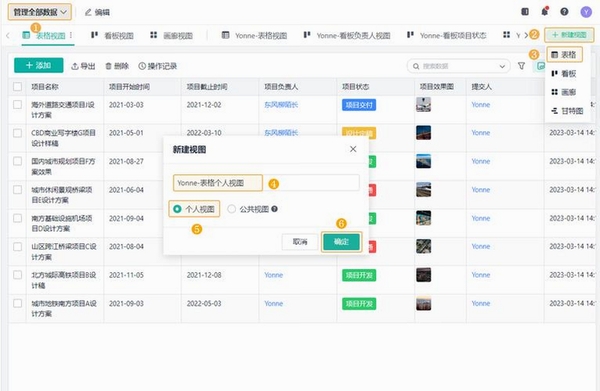Click 确定 to confirm new view
Viewport: 600px width, 391px height.
coord(341,242)
